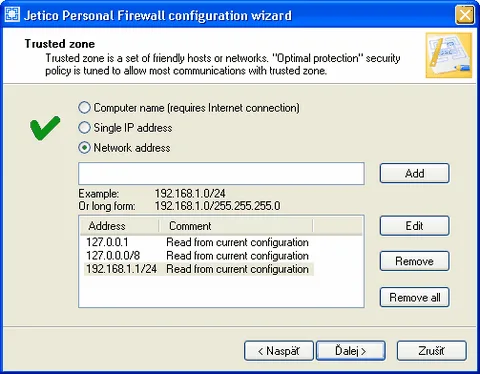Image resolution: width=480 pixels, height=374 pixels.
Task: Click the Comment column header
Action: (x=236, y=226)
